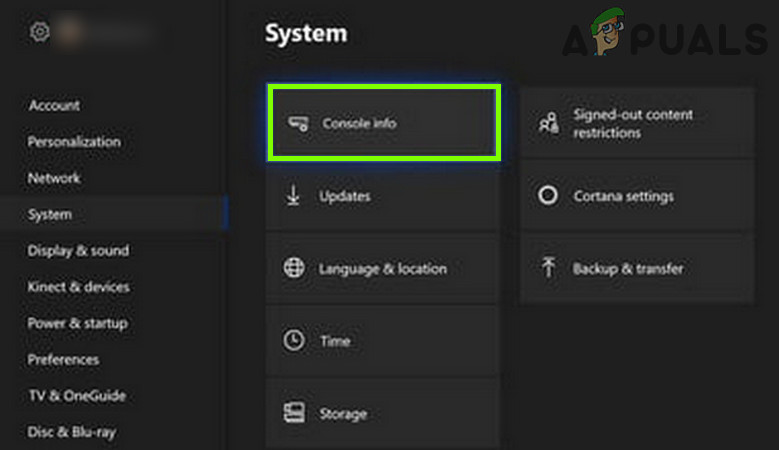Click the Cortana circle icon
This screenshot has height=450, width=779.
pyautogui.click(x=548, y=196)
